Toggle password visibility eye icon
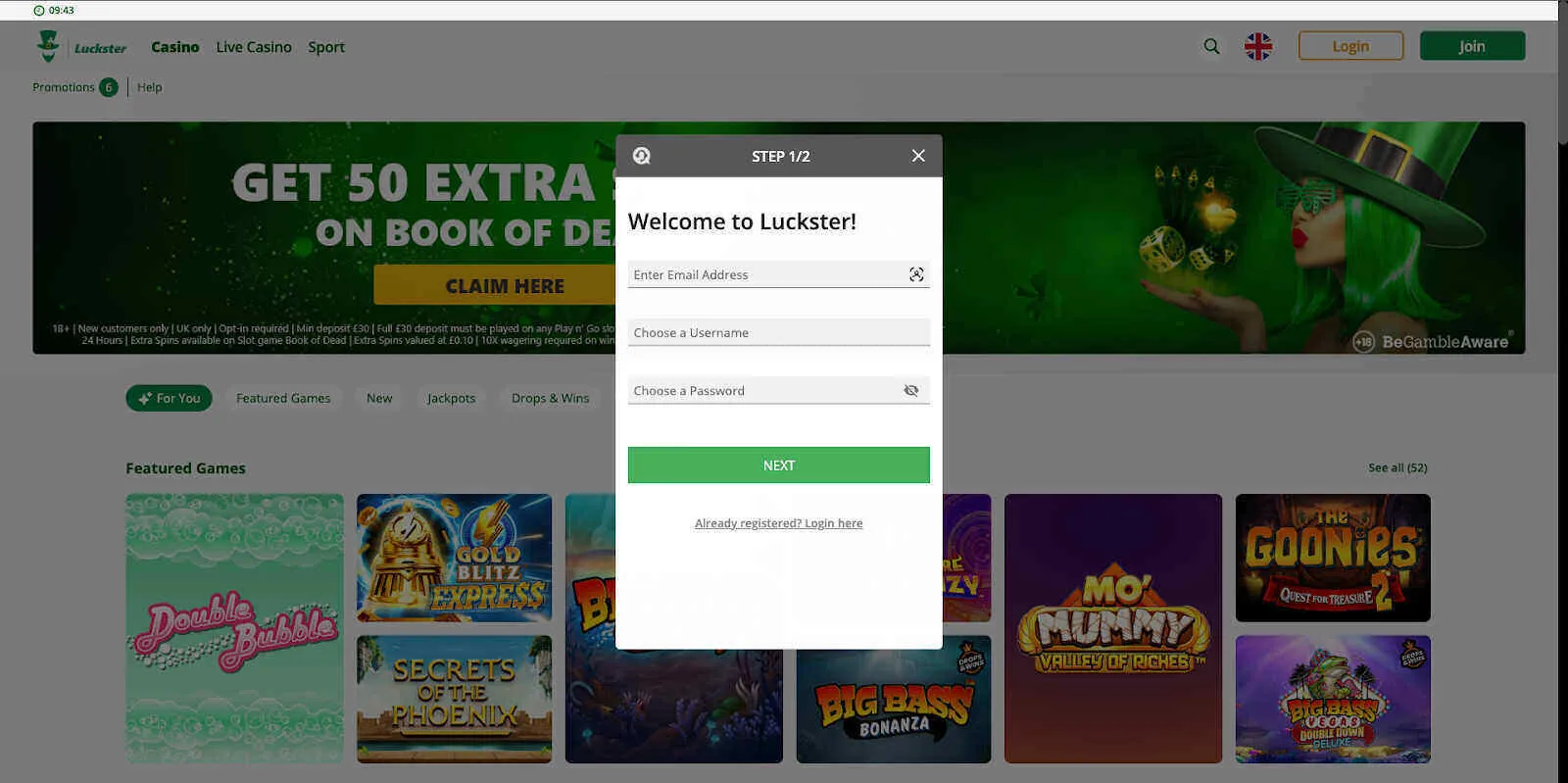Screen dimensions: 1568x783 (x=911, y=390)
